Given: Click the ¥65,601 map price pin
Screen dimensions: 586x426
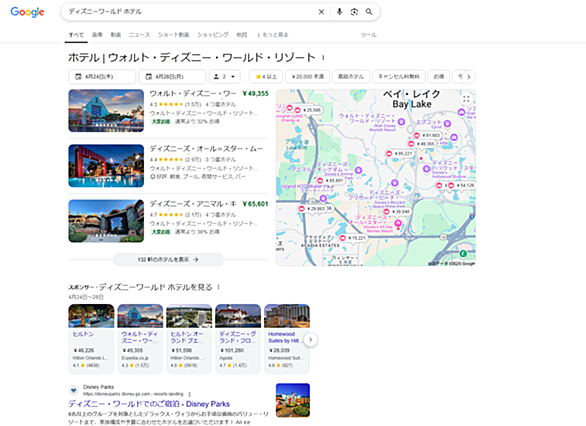Looking at the screenshot, I should click(330, 180).
